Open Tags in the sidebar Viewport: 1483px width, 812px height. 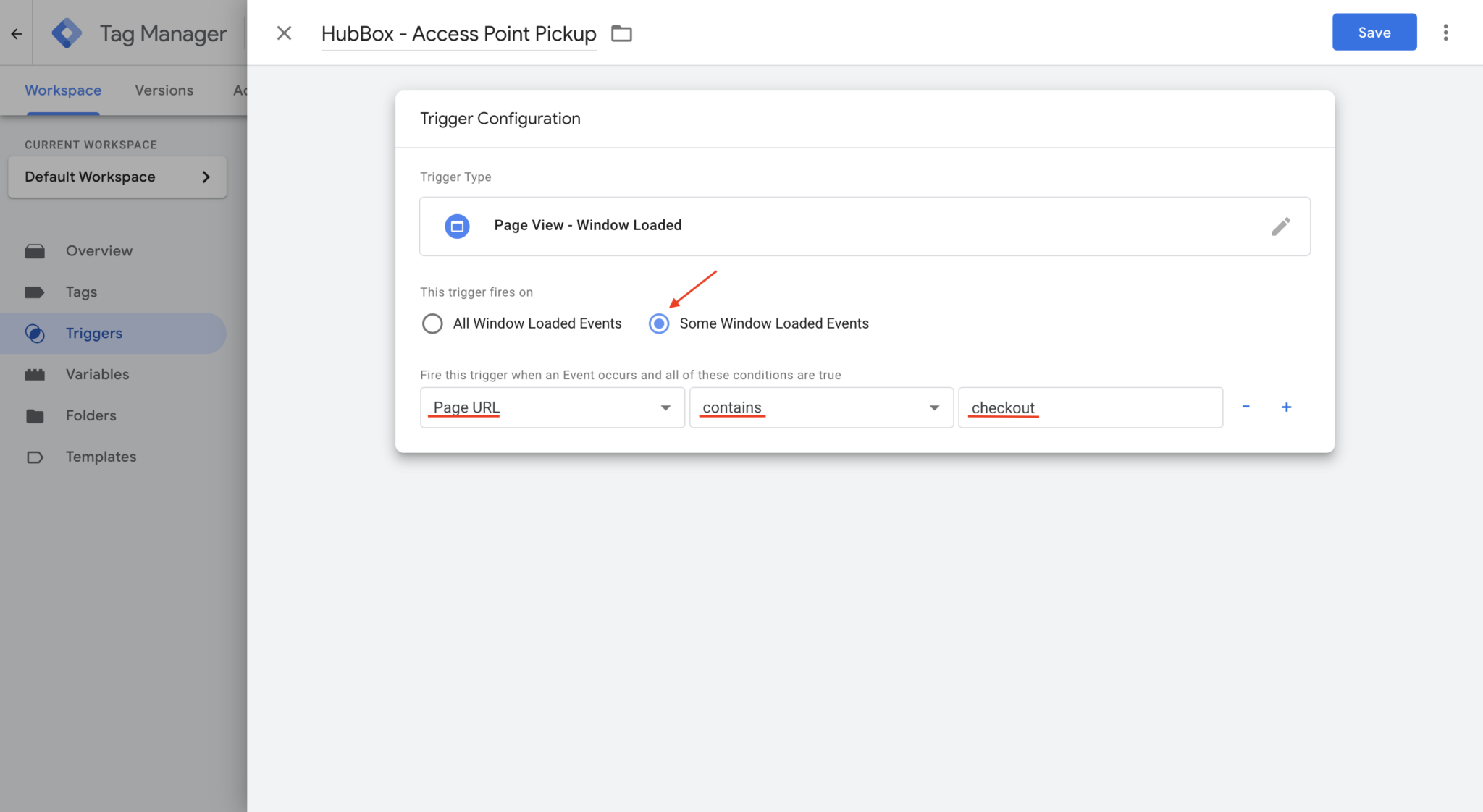tap(113, 292)
